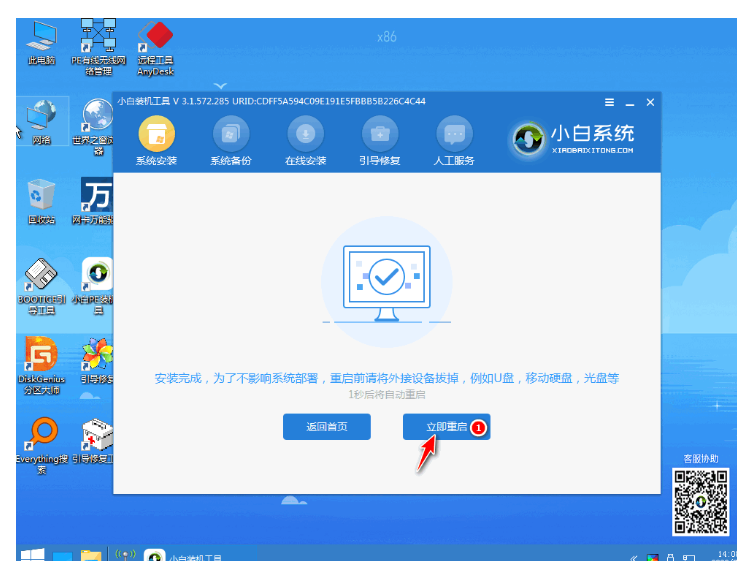The height and width of the screenshot is (570, 750).
Task: Go to the 引导修复 tab in toolbar
Action: click(x=380, y=141)
